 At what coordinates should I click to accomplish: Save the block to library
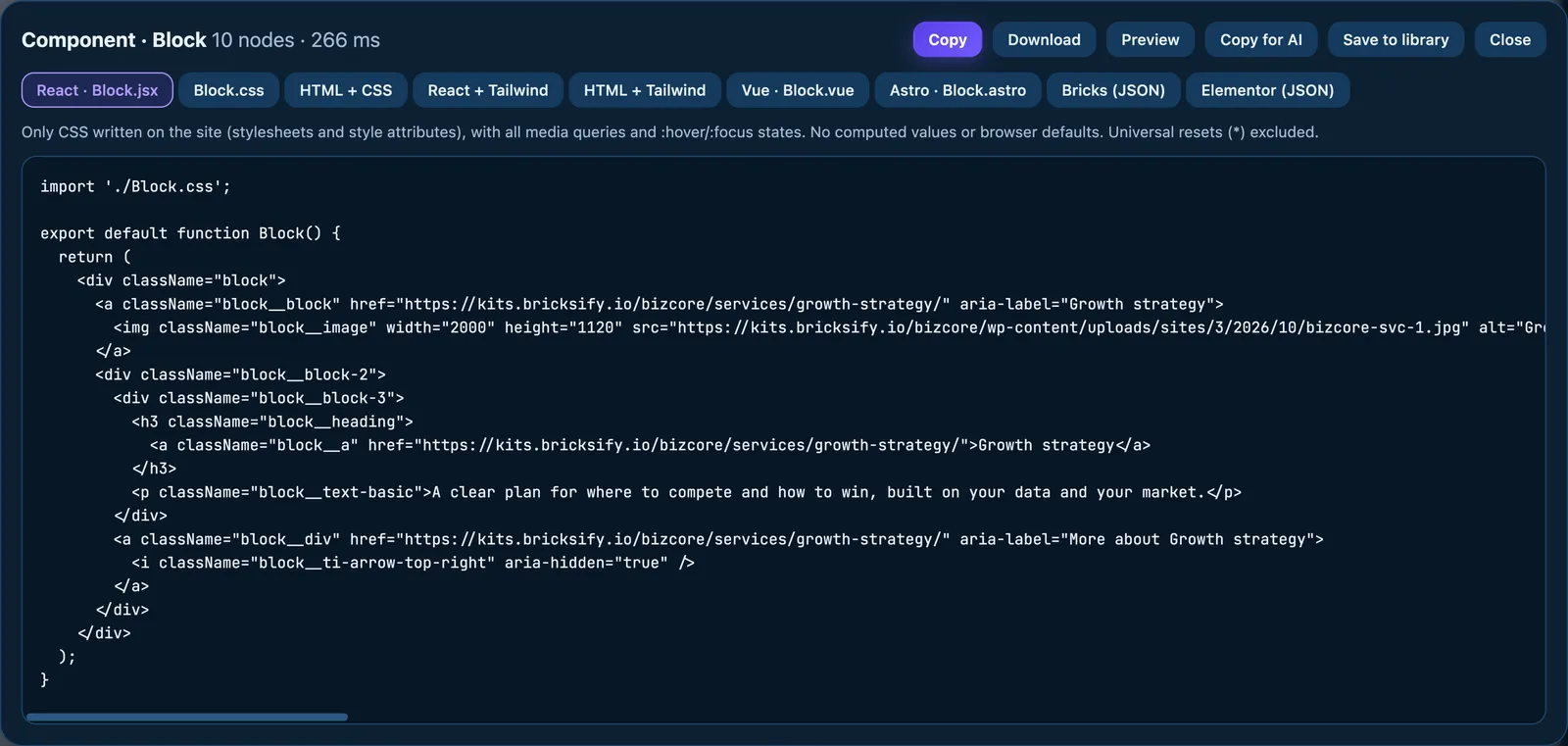(1396, 40)
